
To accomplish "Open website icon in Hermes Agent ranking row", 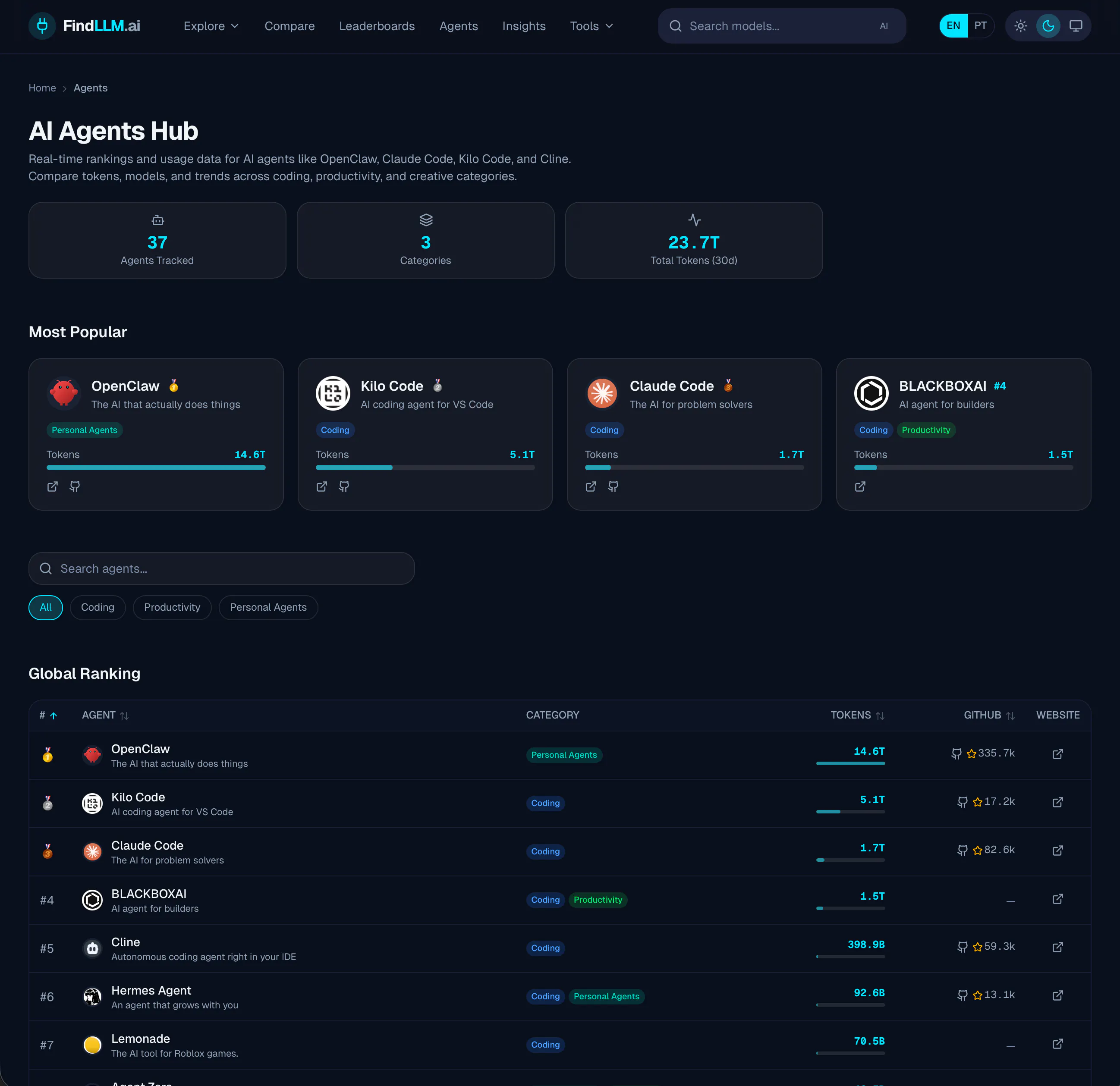I will 1058,996.
